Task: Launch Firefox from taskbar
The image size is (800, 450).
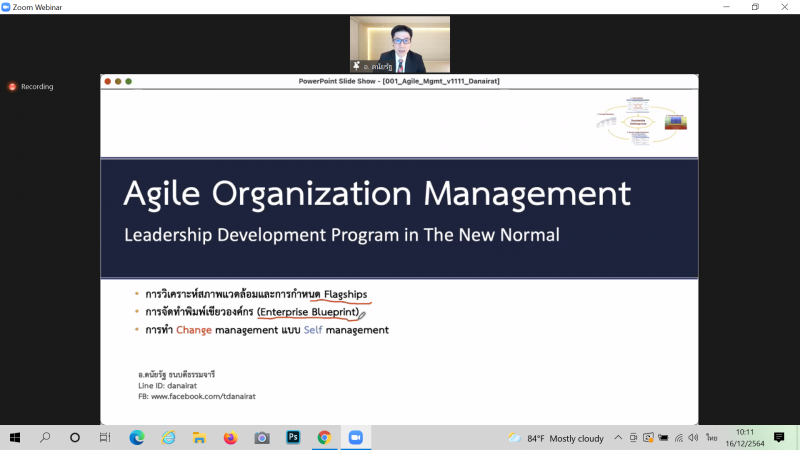Action: pyautogui.click(x=231, y=438)
